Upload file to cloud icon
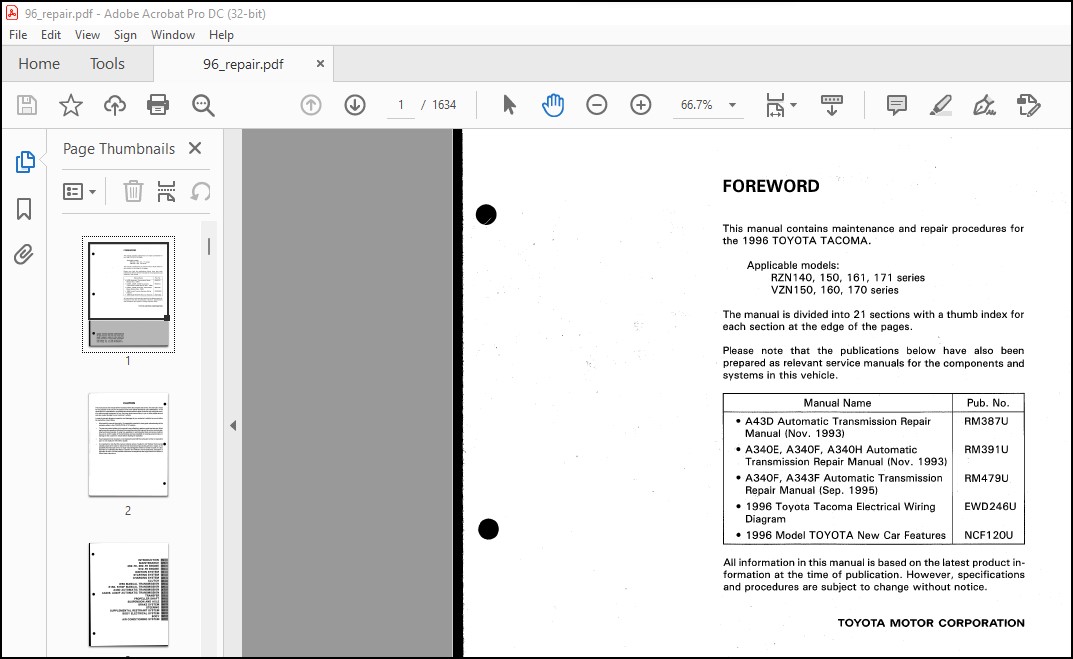This screenshot has width=1073, height=659. [114, 105]
